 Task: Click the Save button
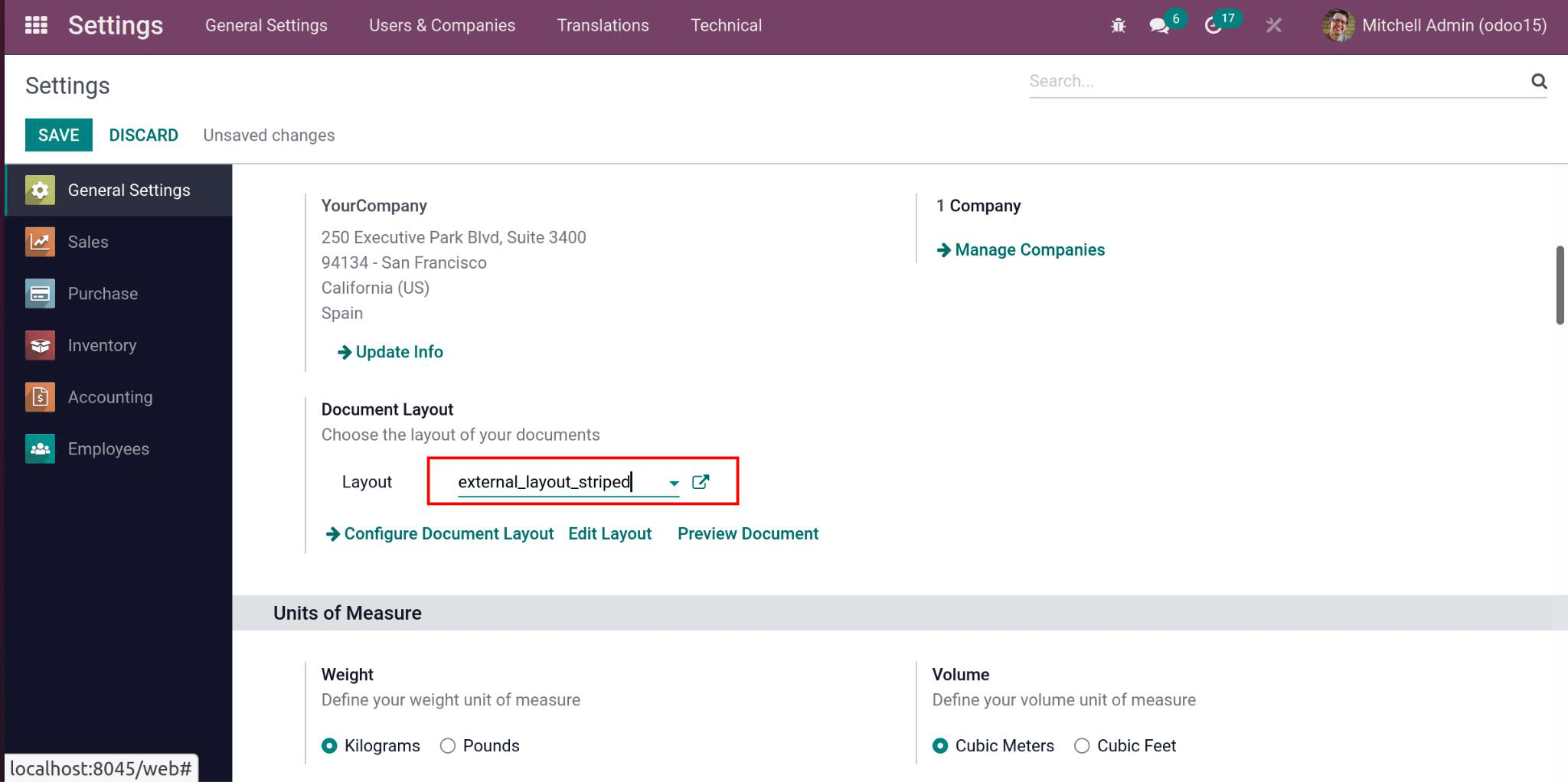click(59, 135)
